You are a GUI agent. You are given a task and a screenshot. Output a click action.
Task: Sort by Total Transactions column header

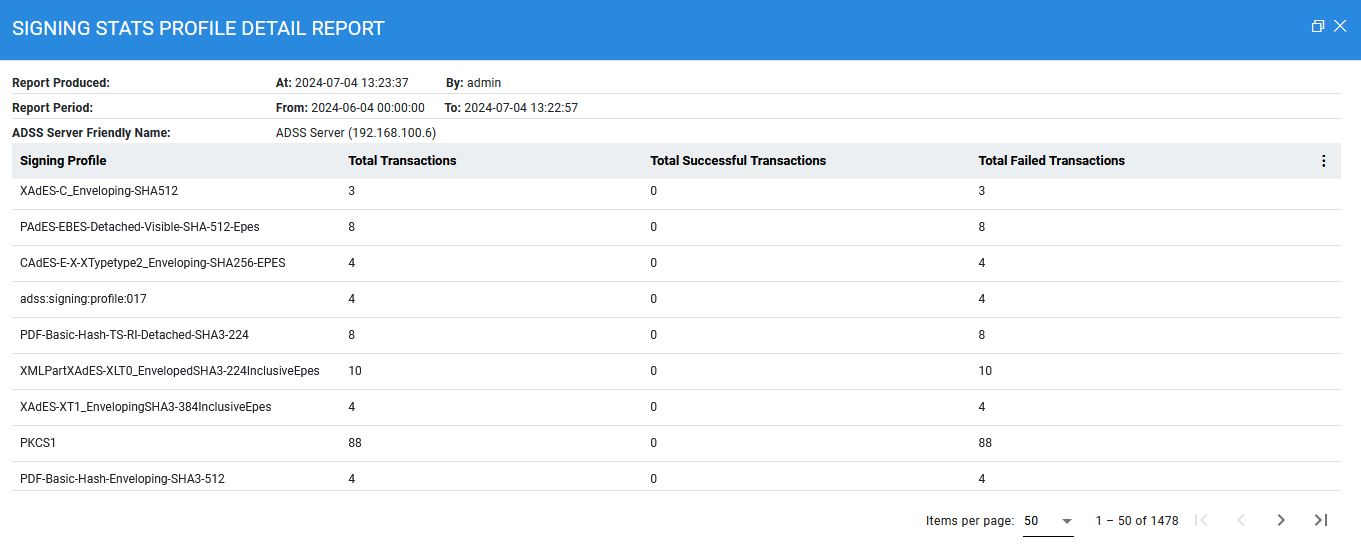pyautogui.click(x=402, y=161)
